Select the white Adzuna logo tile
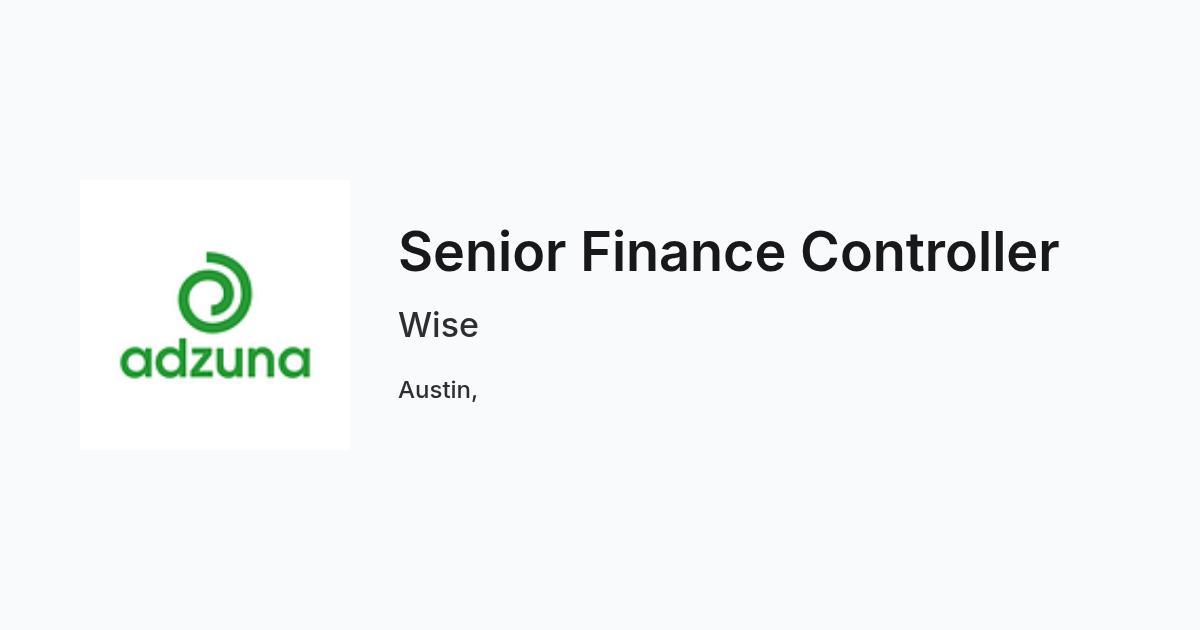The width and height of the screenshot is (1200, 630). click(215, 315)
